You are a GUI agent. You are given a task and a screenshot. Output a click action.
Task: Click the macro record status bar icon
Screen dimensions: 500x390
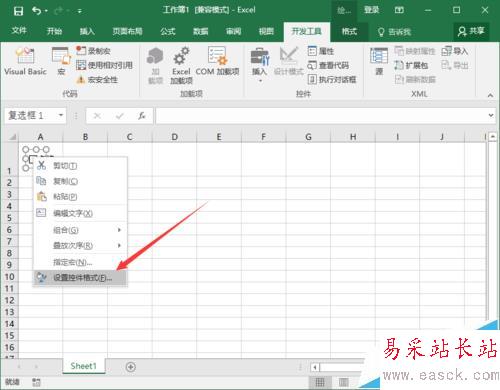pyautogui.click(x=36, y=382)
